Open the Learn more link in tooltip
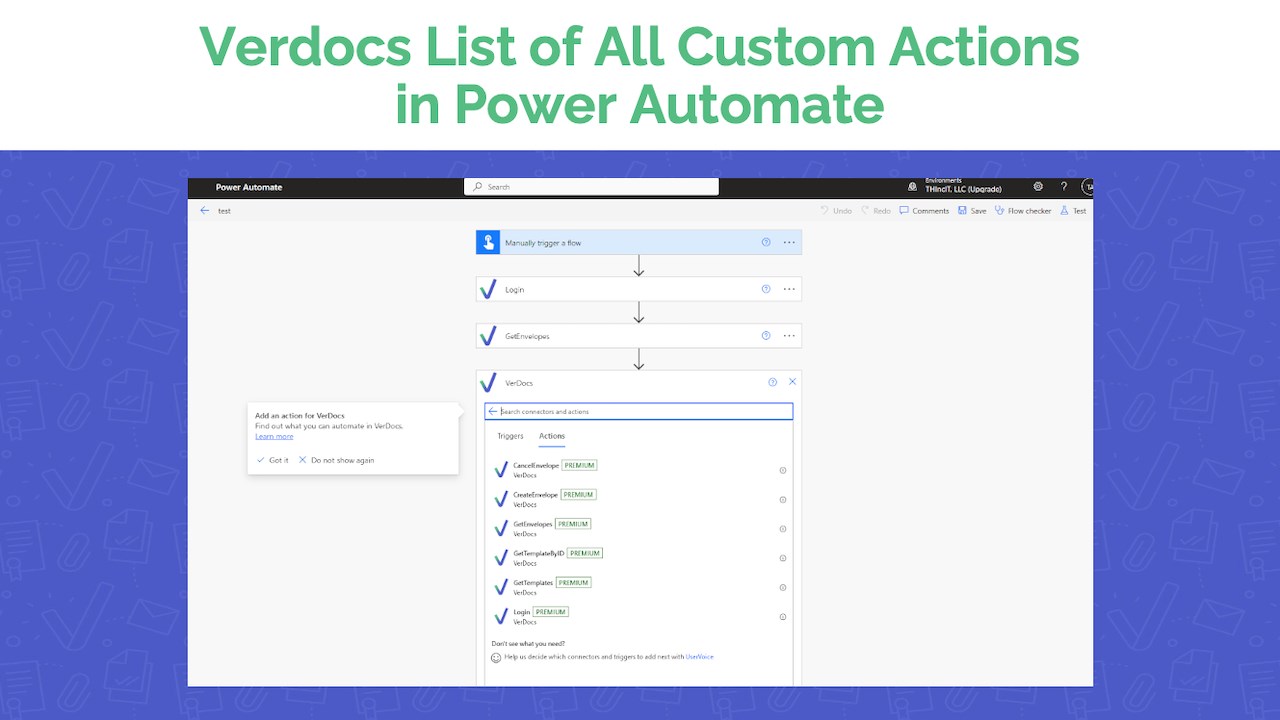This screenshot has height=720, width=1280. click(x=274, y=436)
